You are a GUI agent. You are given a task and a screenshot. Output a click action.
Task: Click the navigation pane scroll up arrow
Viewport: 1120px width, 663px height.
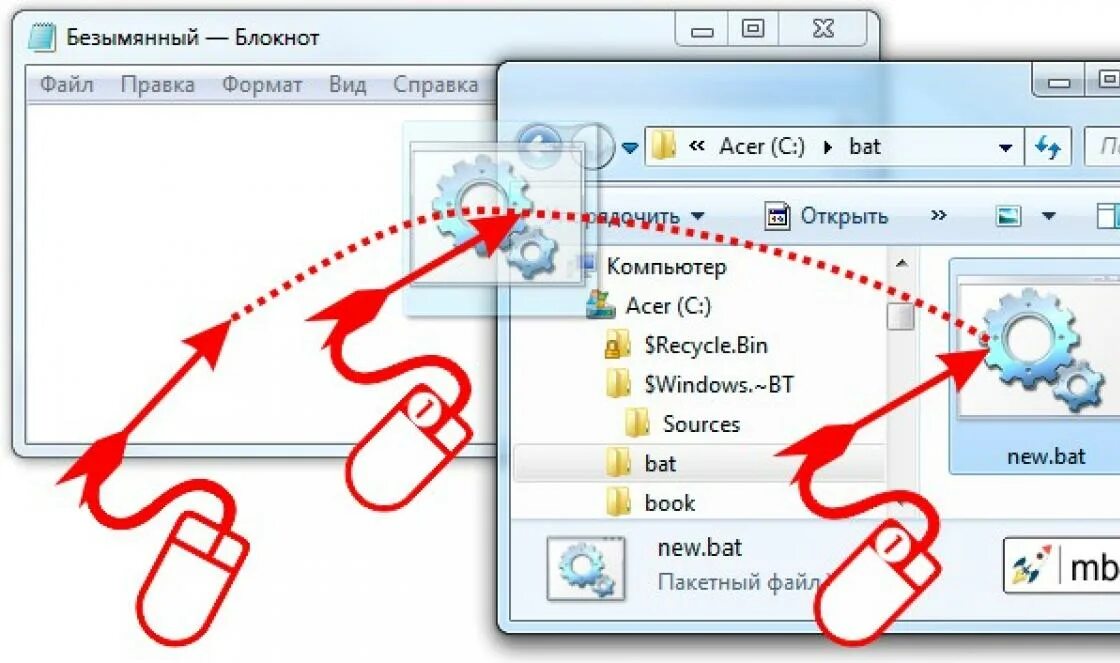click(x=901, y=264)
